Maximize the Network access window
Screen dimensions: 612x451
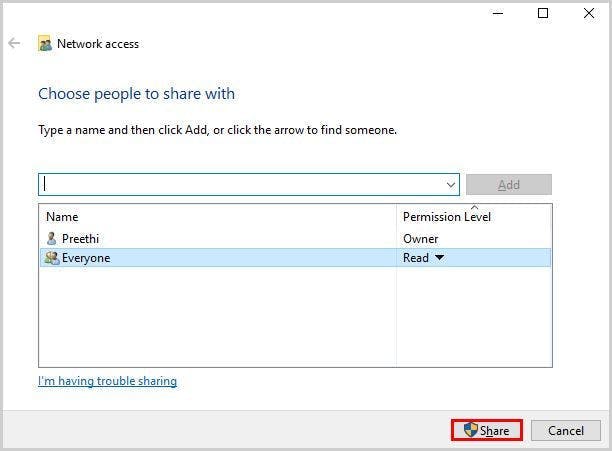tap(543, 13)
